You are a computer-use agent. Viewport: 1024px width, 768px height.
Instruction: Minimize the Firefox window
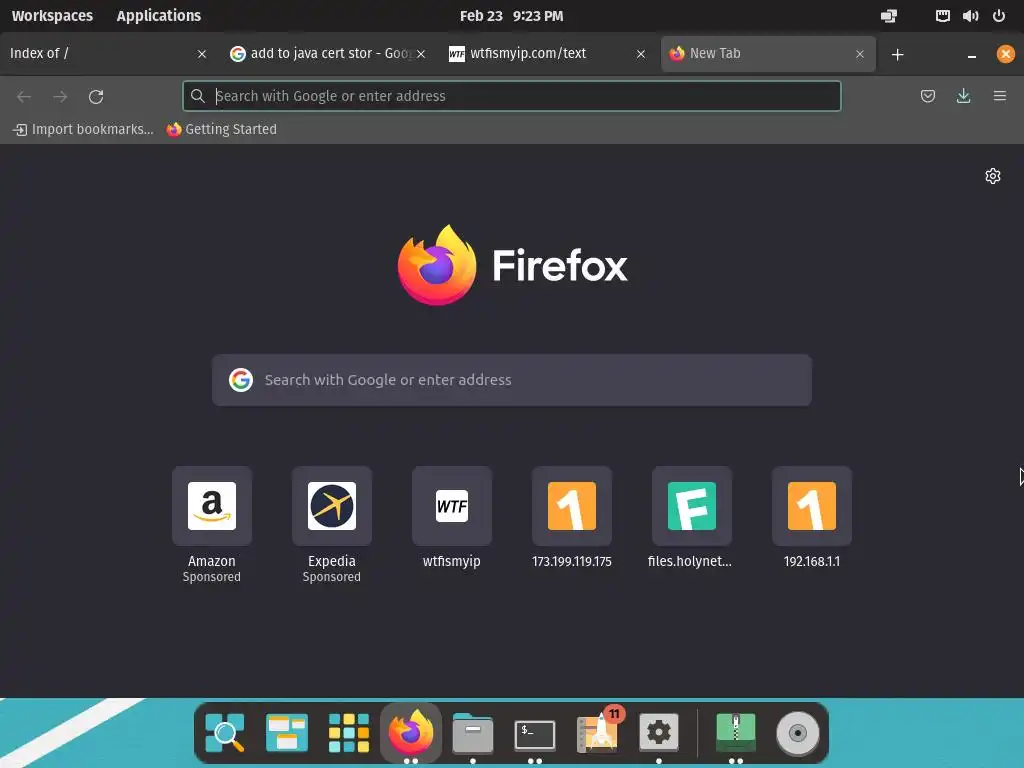coord(972,56)
